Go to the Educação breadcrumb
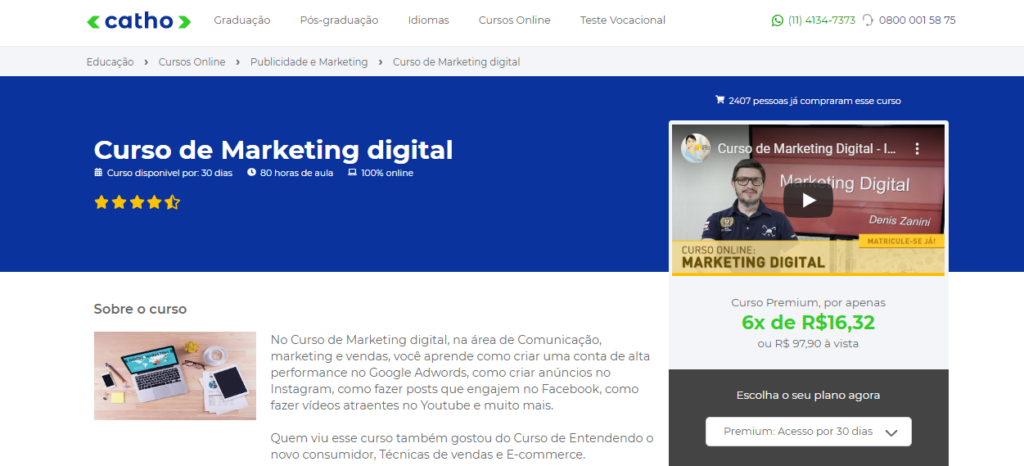Image resolution: width=1024 pixels, height=466 pixels. [x=110, y=62]
